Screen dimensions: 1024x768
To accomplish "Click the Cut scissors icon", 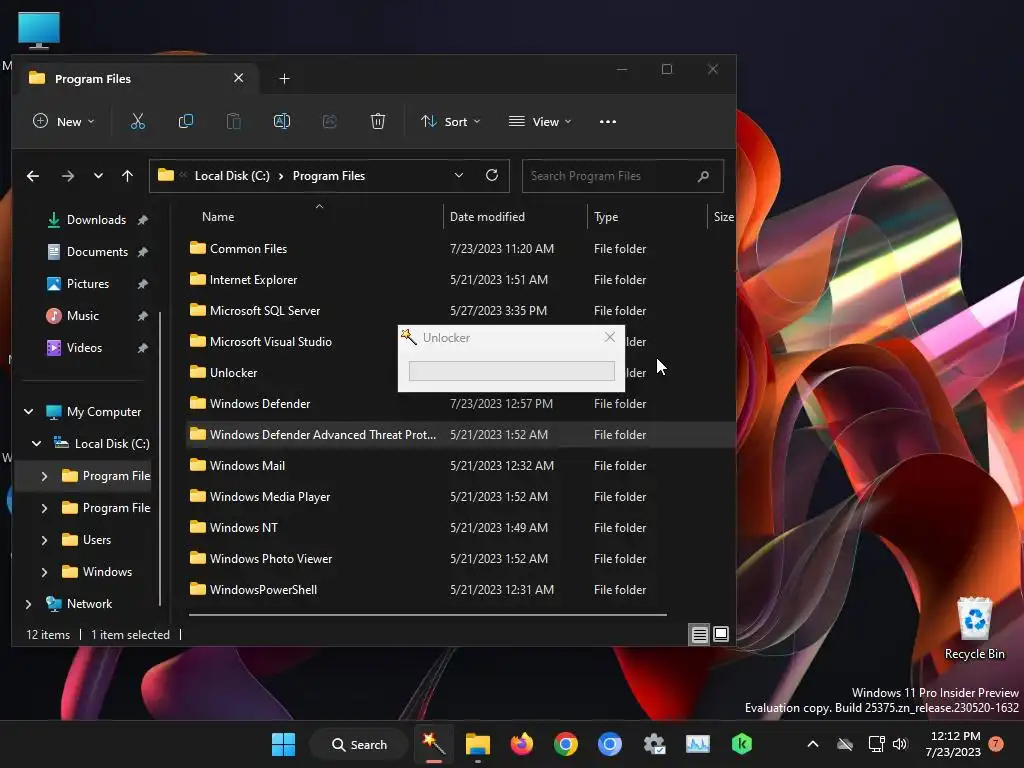I will [138, 121].
